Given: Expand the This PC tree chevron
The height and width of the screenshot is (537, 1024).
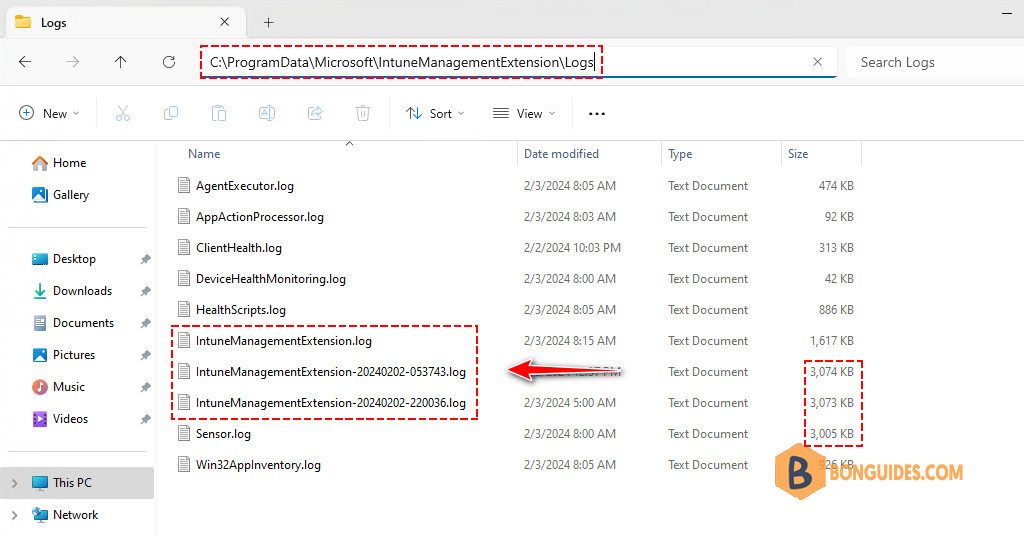Looking at the screenshot, I should click(14, 483).
